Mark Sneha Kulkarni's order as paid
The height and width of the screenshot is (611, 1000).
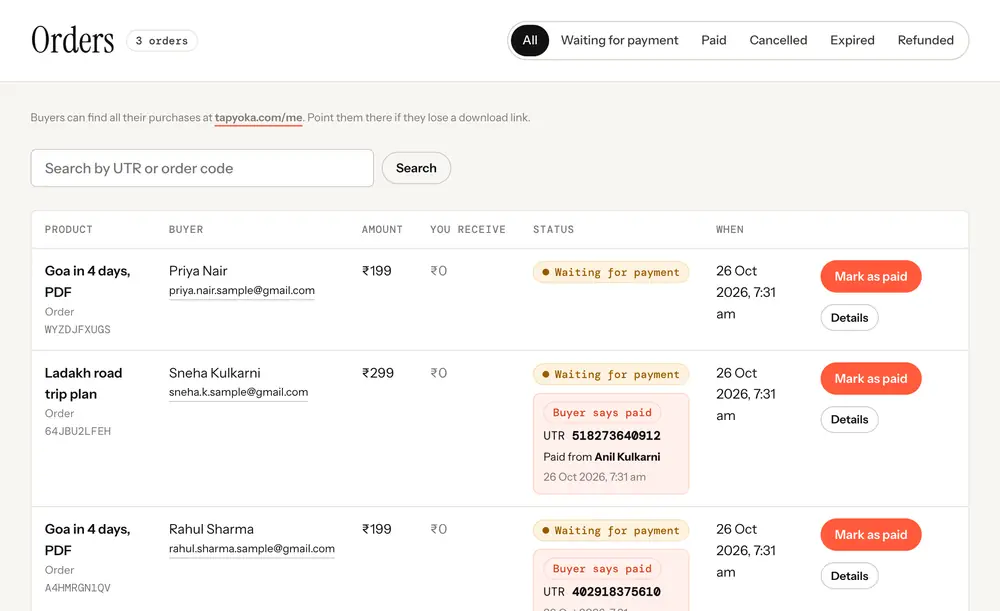[871, 378]
